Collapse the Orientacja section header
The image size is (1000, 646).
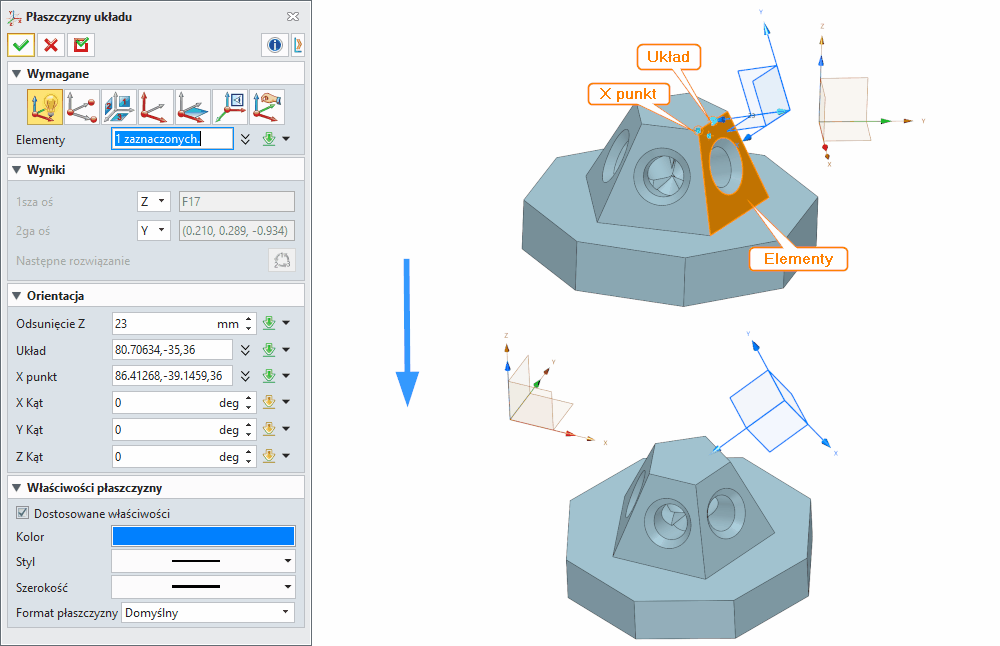(x=16, y=296)
